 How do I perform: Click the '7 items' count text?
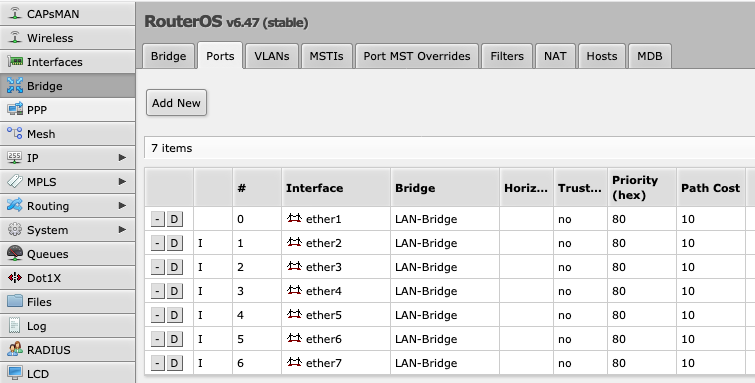172,148
